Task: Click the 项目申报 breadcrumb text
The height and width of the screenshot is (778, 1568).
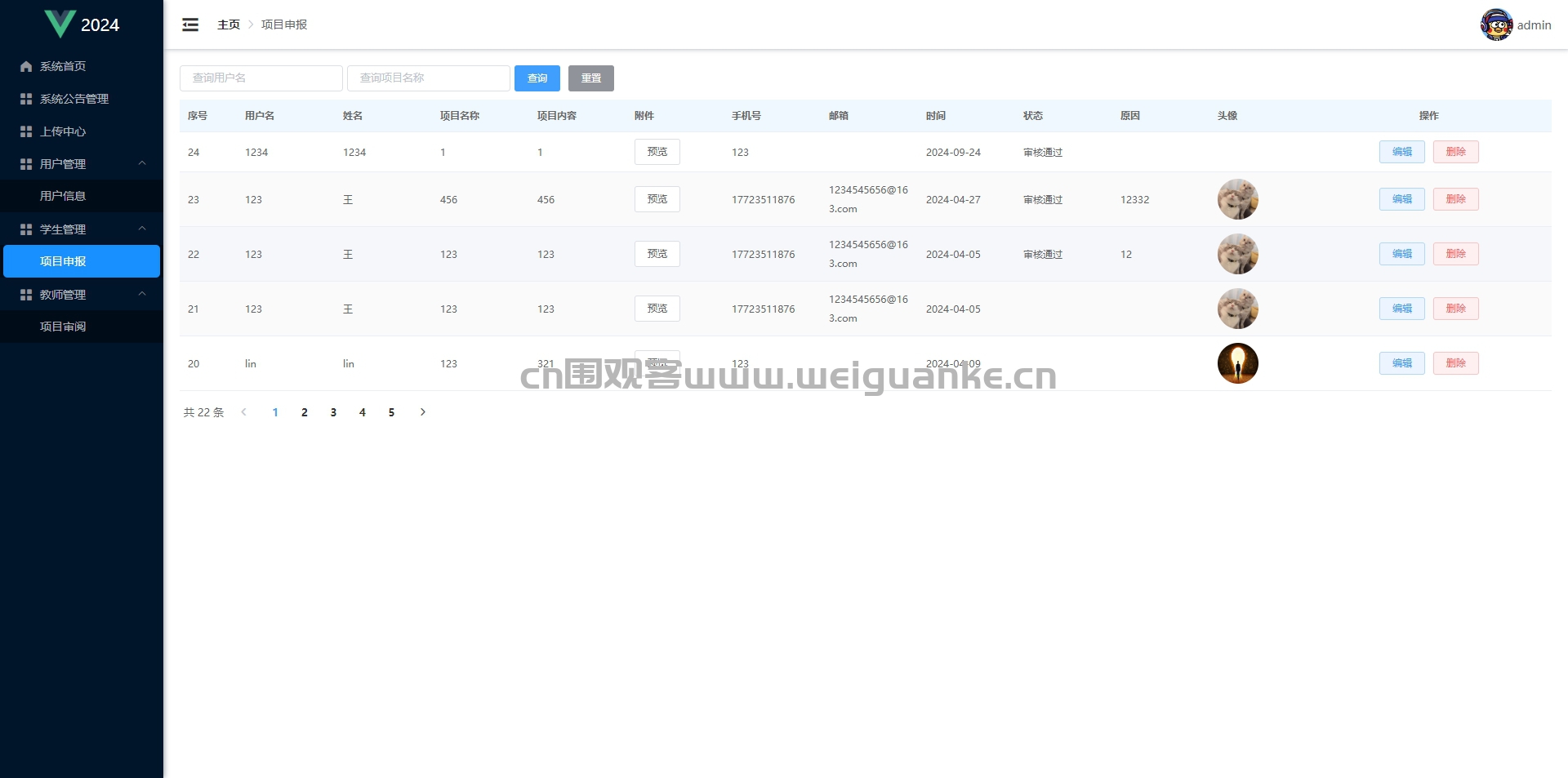Action: pos(284,24)
